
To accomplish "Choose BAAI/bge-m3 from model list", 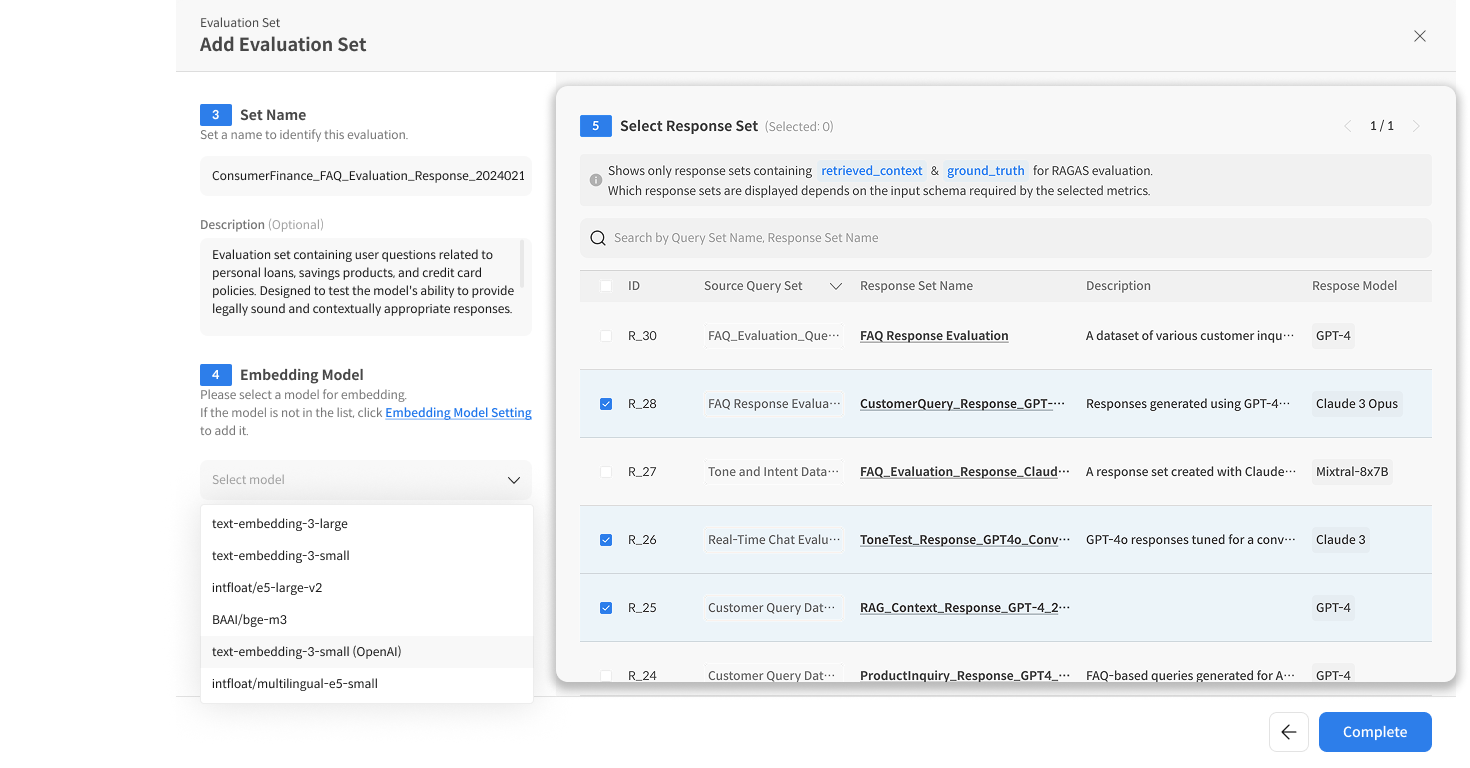I will pyautogui.click(x=249, y=620).
